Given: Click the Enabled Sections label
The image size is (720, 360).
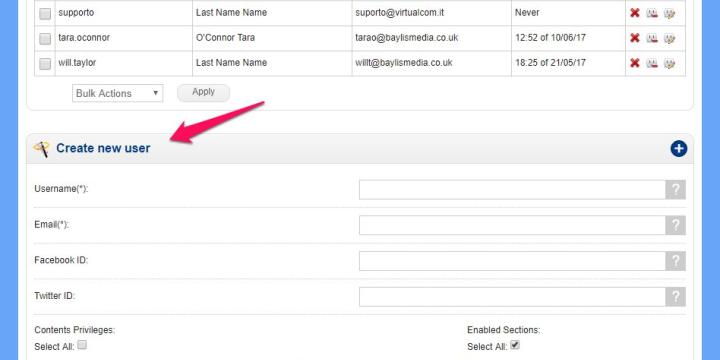Looking at the screenshot, I should [x=504, y=330].
